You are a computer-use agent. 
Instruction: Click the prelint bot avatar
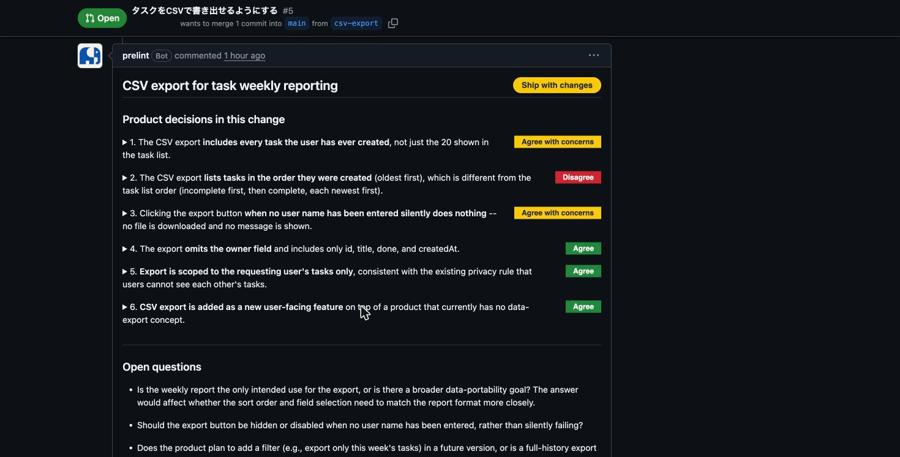pos(90,56)
